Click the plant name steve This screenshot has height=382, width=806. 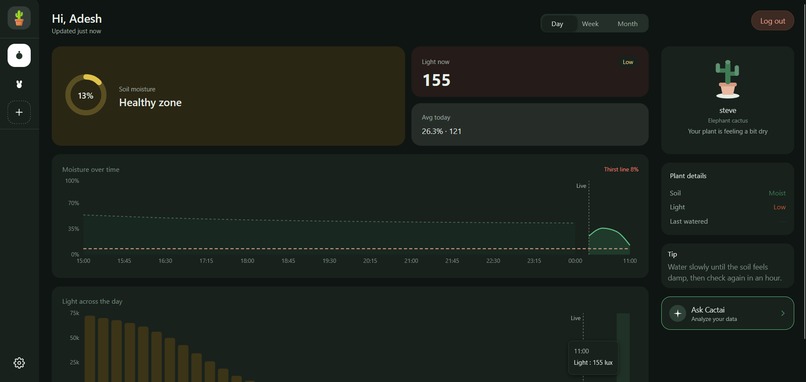(727, 111)
